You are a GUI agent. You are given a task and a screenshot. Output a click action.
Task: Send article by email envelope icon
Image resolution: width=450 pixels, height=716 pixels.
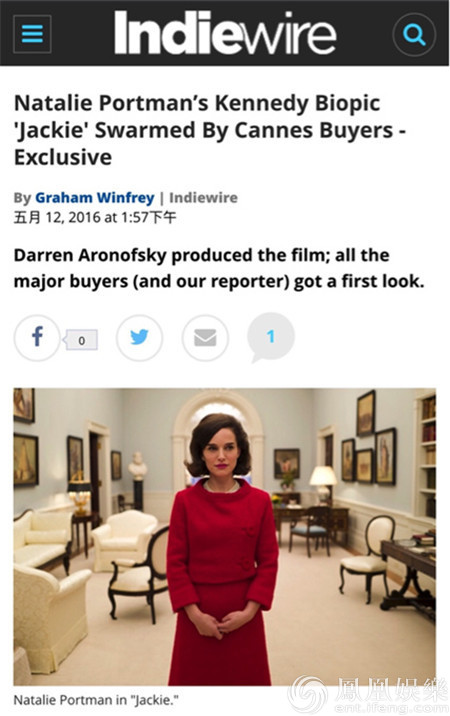point(205,337)
